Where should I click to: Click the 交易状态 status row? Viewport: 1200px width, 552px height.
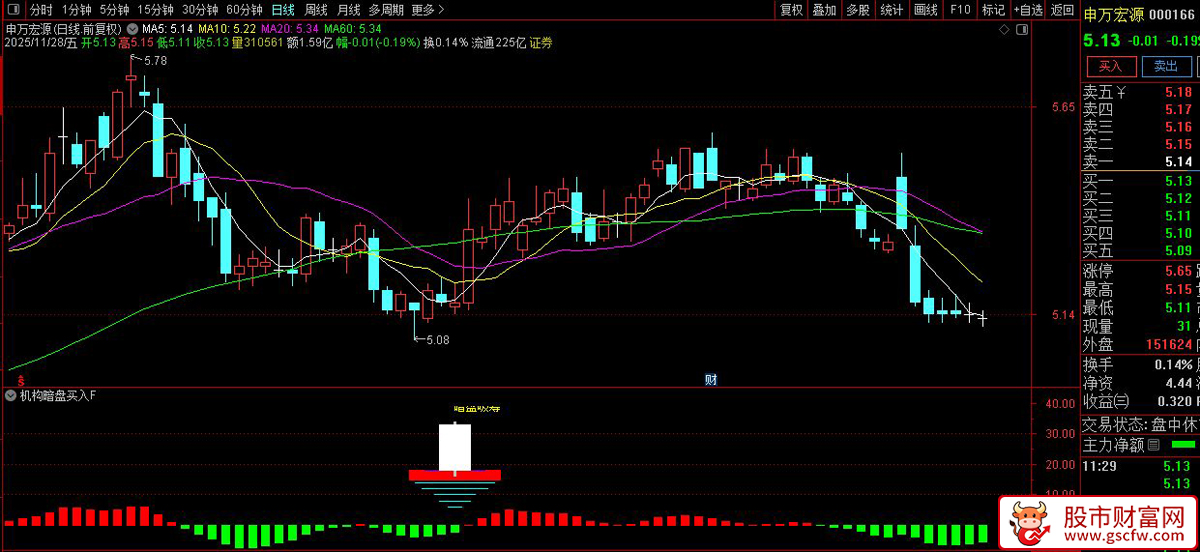click(x=1141, y=424)
